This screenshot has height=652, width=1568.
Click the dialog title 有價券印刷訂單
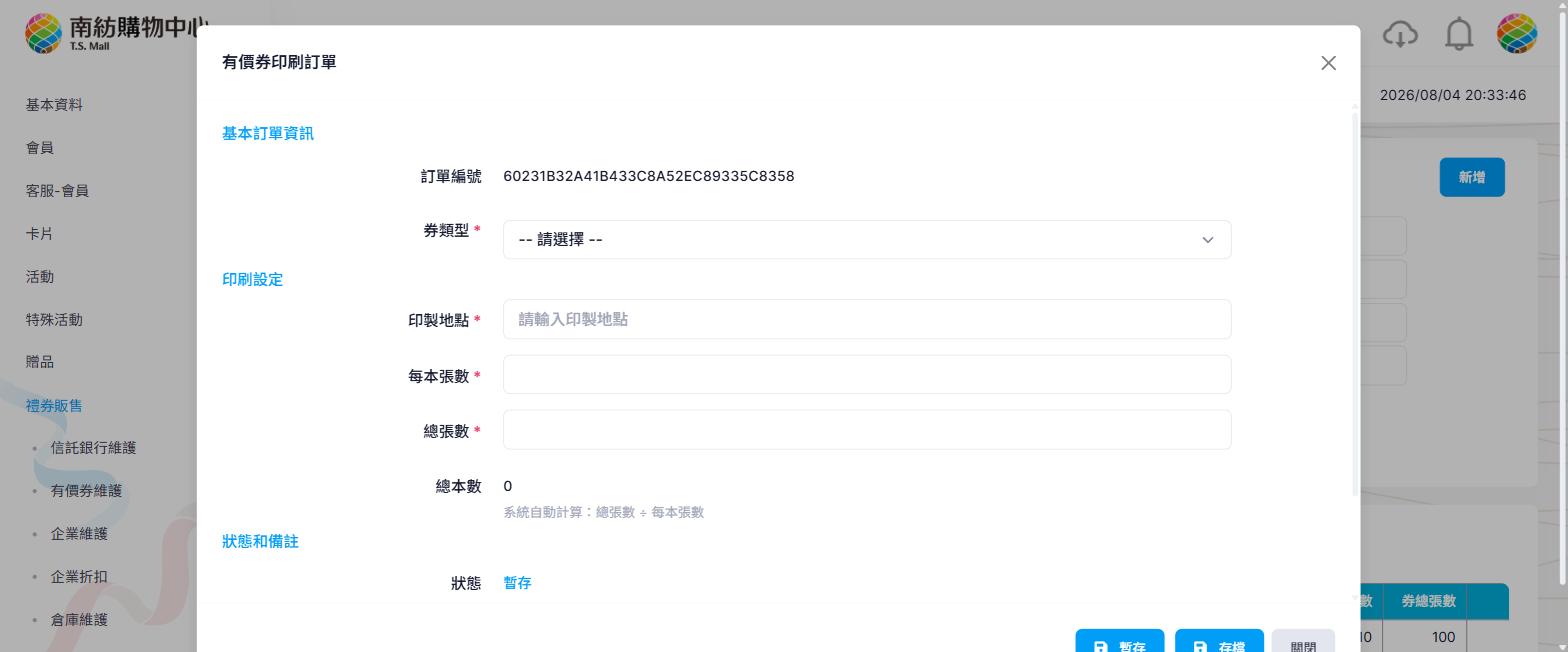click(x=279, y=62)
